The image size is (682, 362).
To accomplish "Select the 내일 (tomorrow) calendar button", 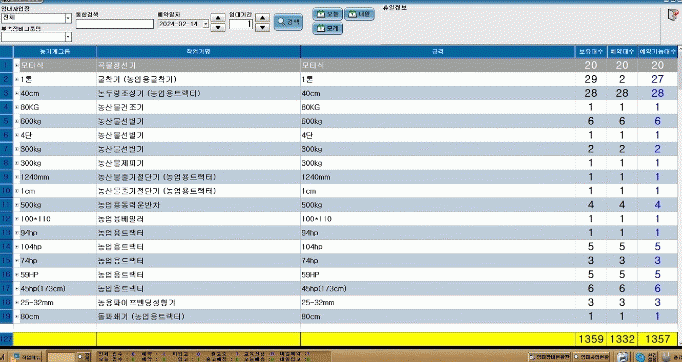I will (359, 14).
